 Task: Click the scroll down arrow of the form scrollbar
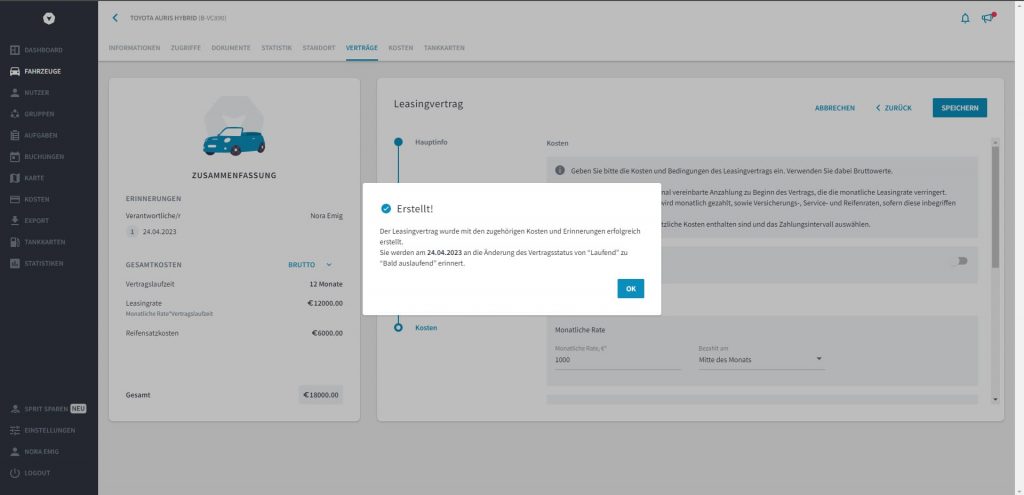(995, 399)
